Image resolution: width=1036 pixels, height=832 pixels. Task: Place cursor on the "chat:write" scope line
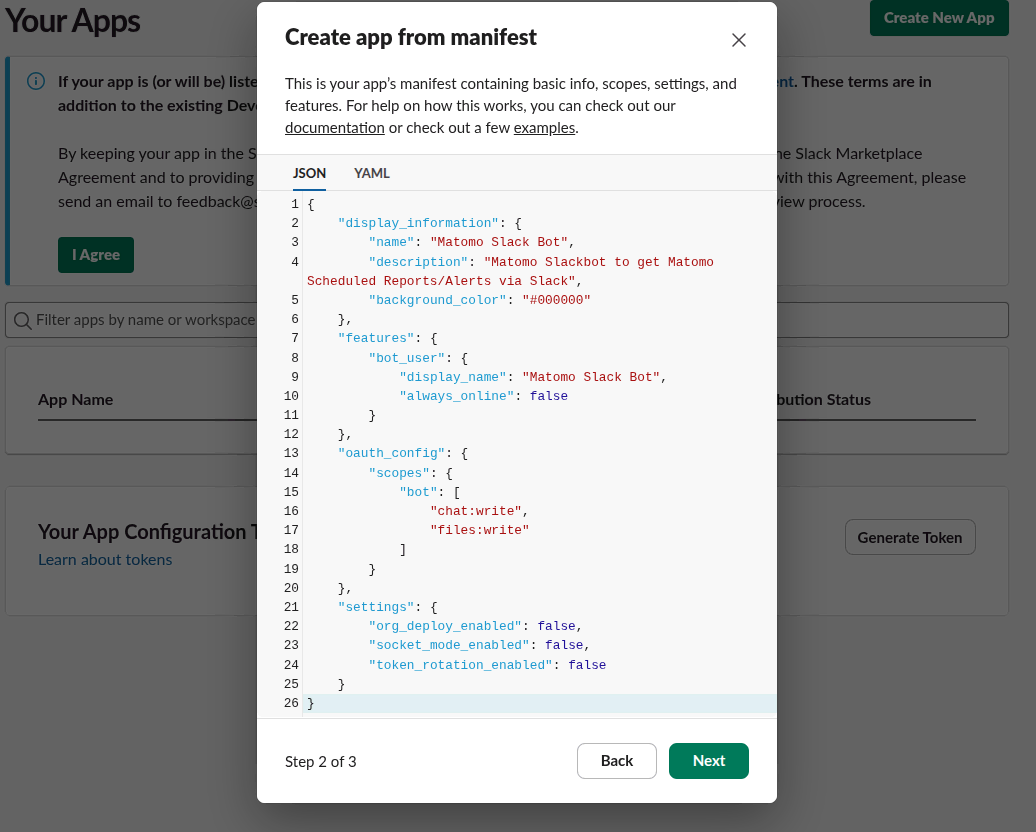tap(476, 511)
